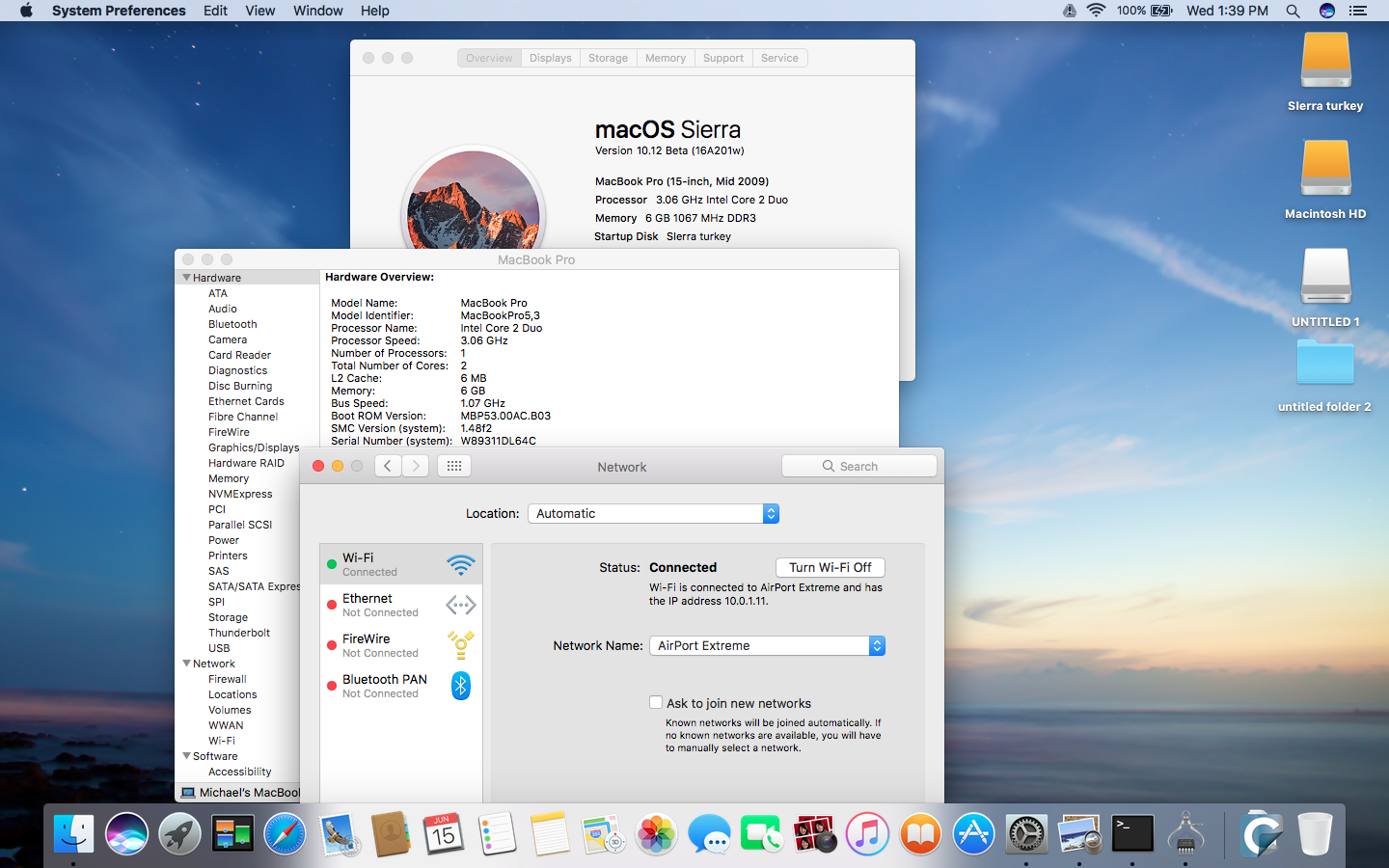Screen dimensions: 1389x868
Task: Open Launchpad rocket icon in dock
Action: click(x=180, y=834)
